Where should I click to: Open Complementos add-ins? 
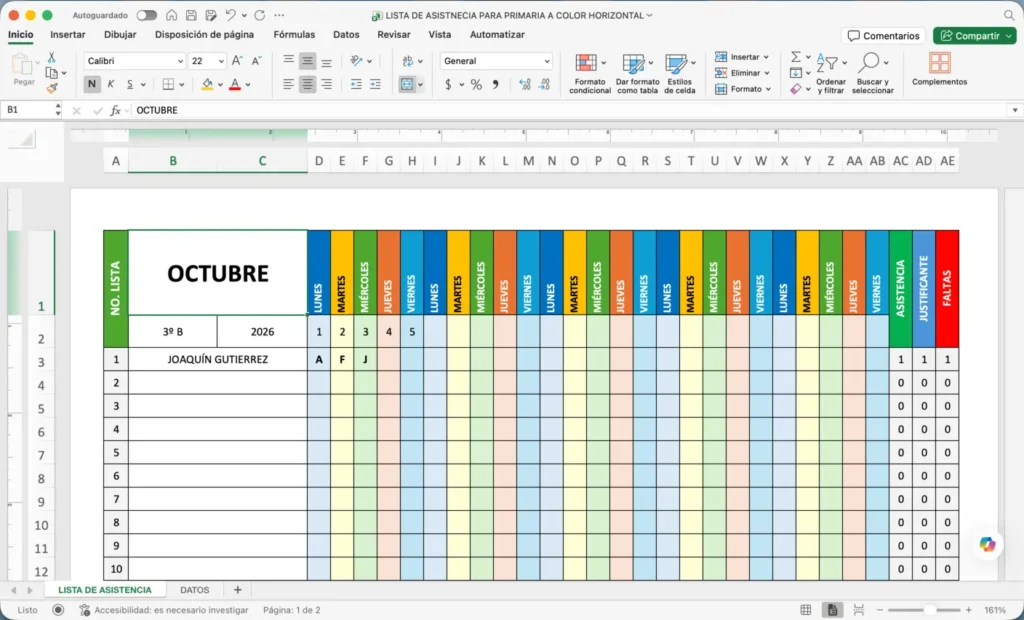pyautogui.click(x=939, y=69)
